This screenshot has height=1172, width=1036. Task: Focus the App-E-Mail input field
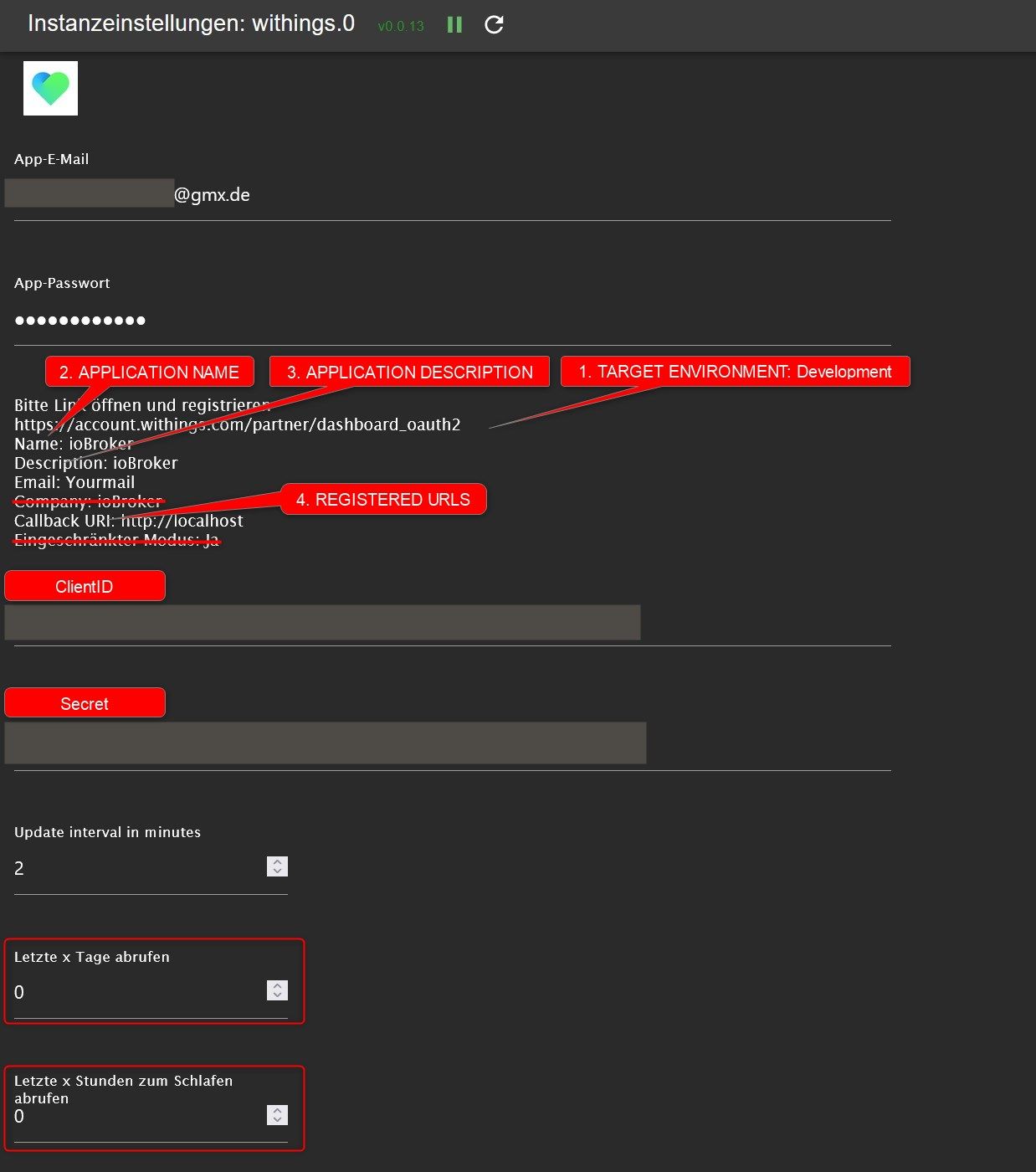452,195
